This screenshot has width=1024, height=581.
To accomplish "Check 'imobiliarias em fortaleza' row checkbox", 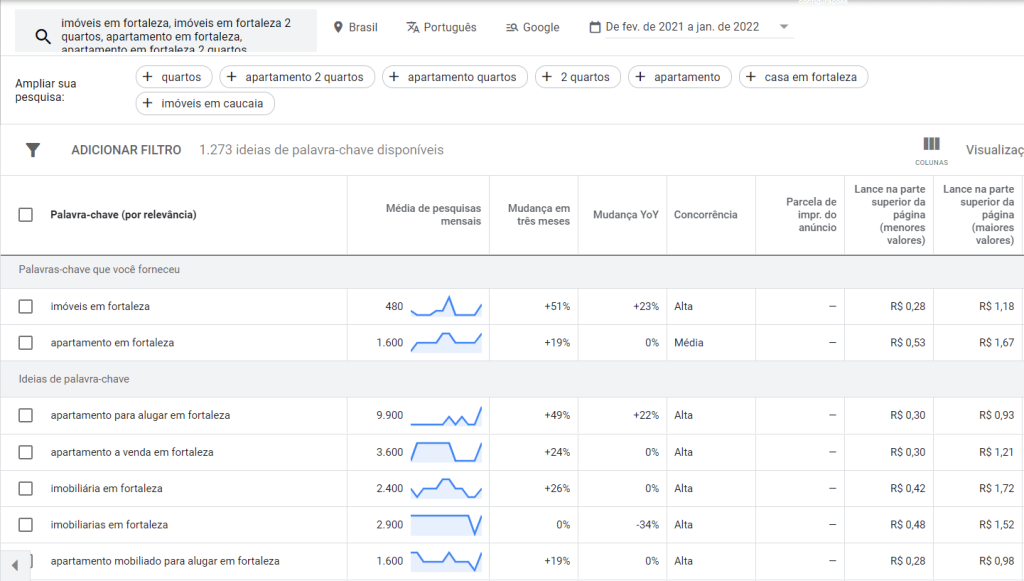I will click(25, 525).
